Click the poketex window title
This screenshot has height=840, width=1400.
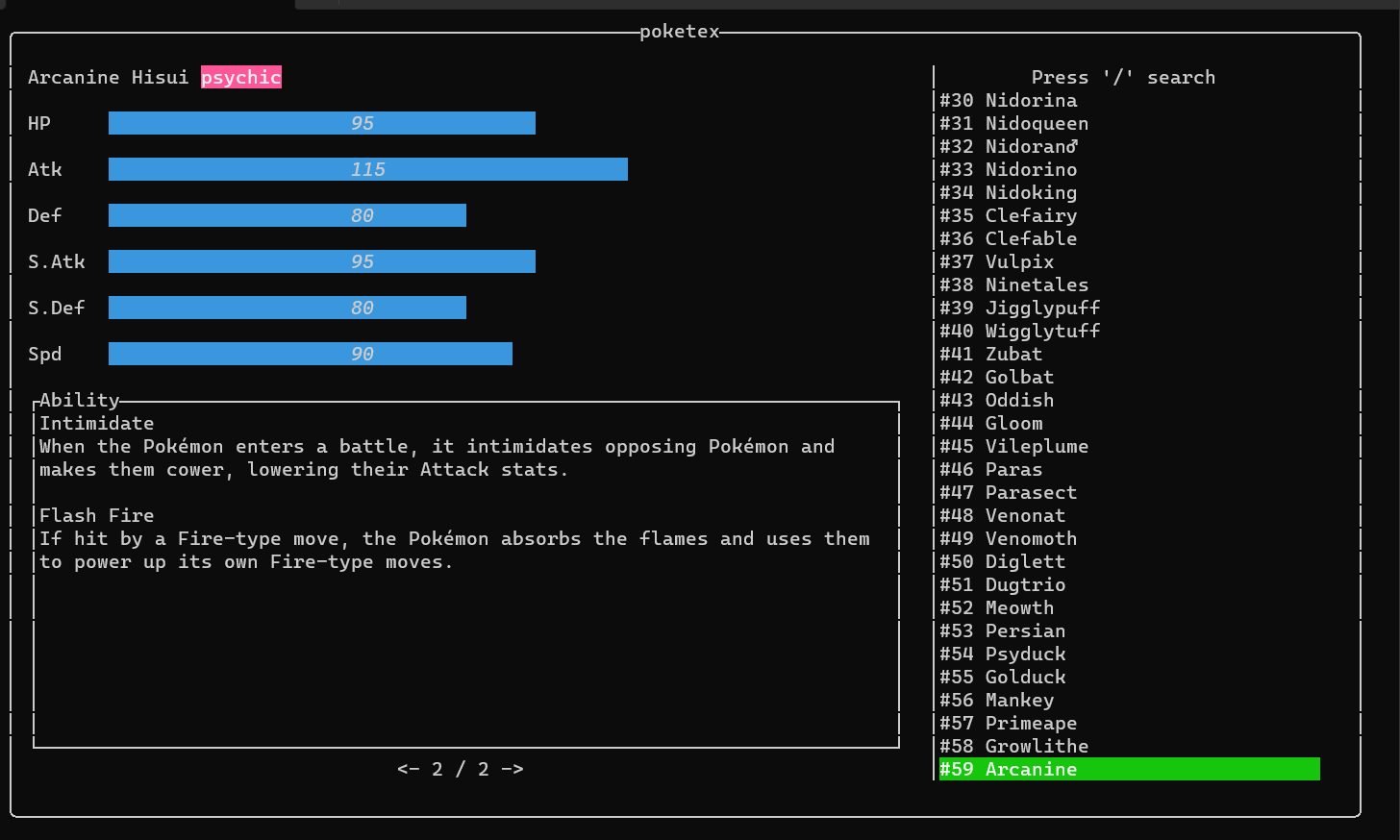click(679, 31)
